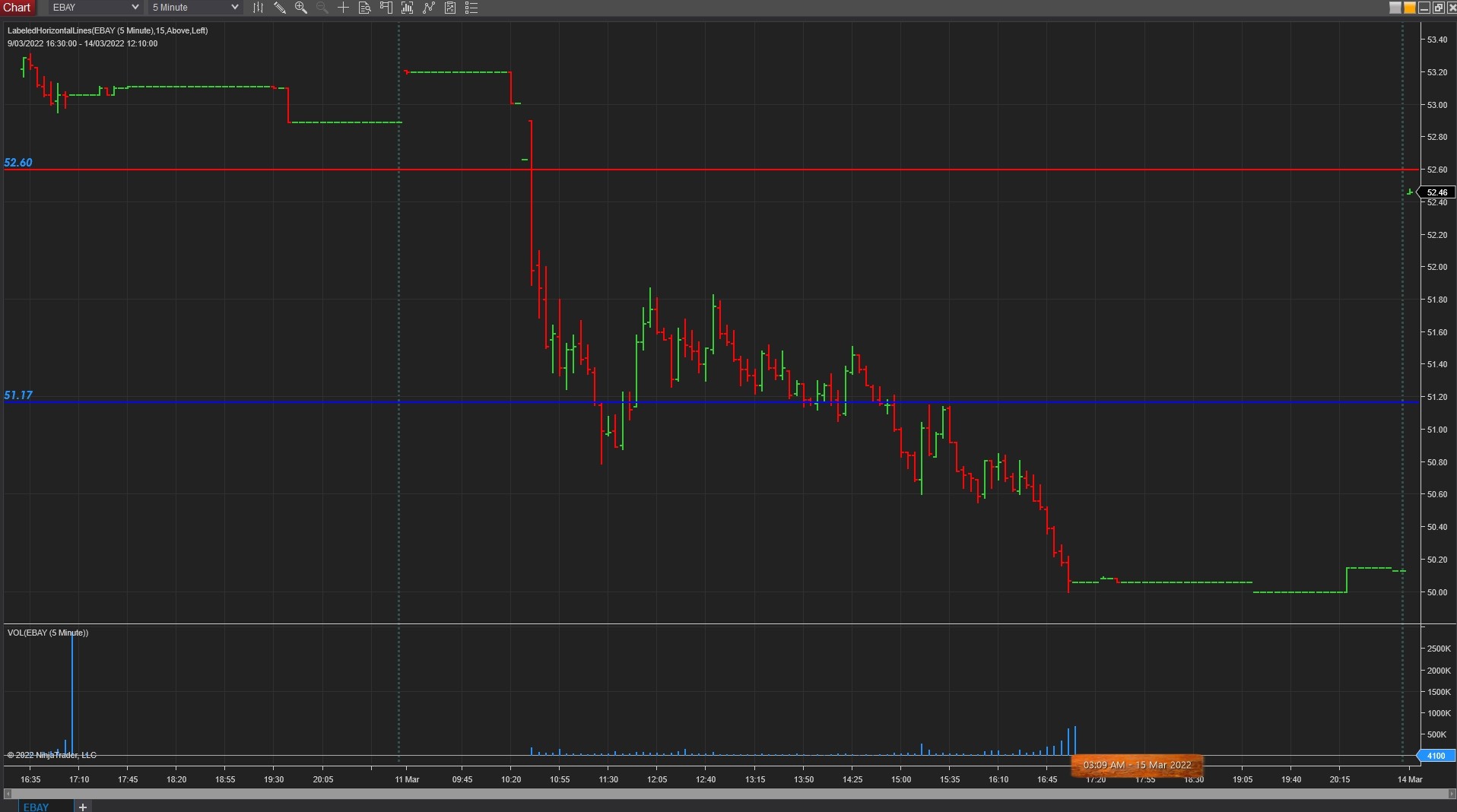
Task: Click the zoom in magnifier
Action: coord(301,8)
